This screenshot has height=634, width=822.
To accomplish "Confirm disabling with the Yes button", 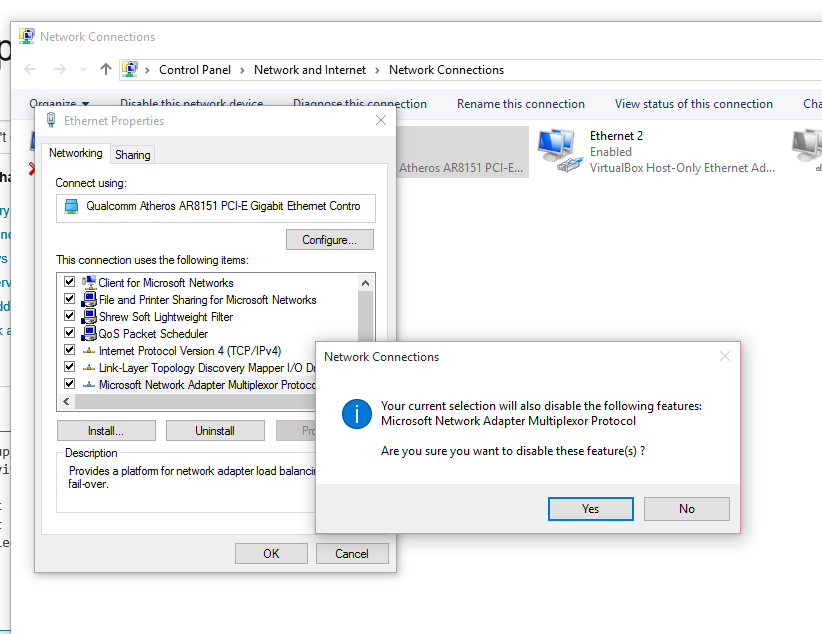I will pyautogui.click(x=590, y=509).
